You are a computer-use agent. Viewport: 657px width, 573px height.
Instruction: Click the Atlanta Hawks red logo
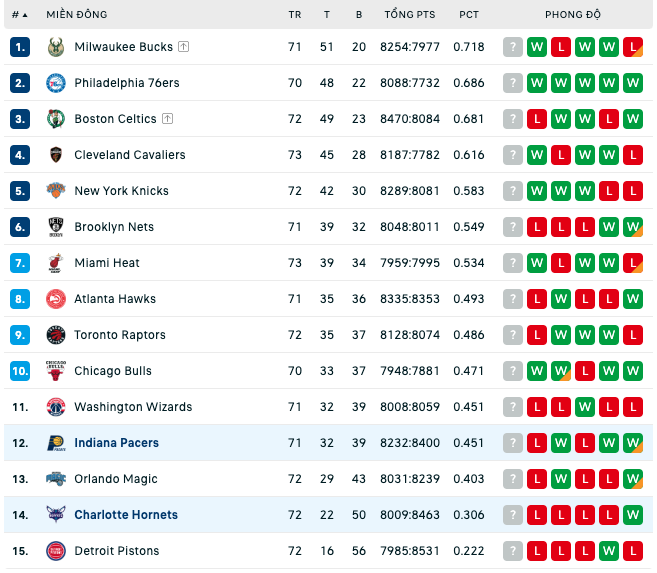click(x=56, y=299)
